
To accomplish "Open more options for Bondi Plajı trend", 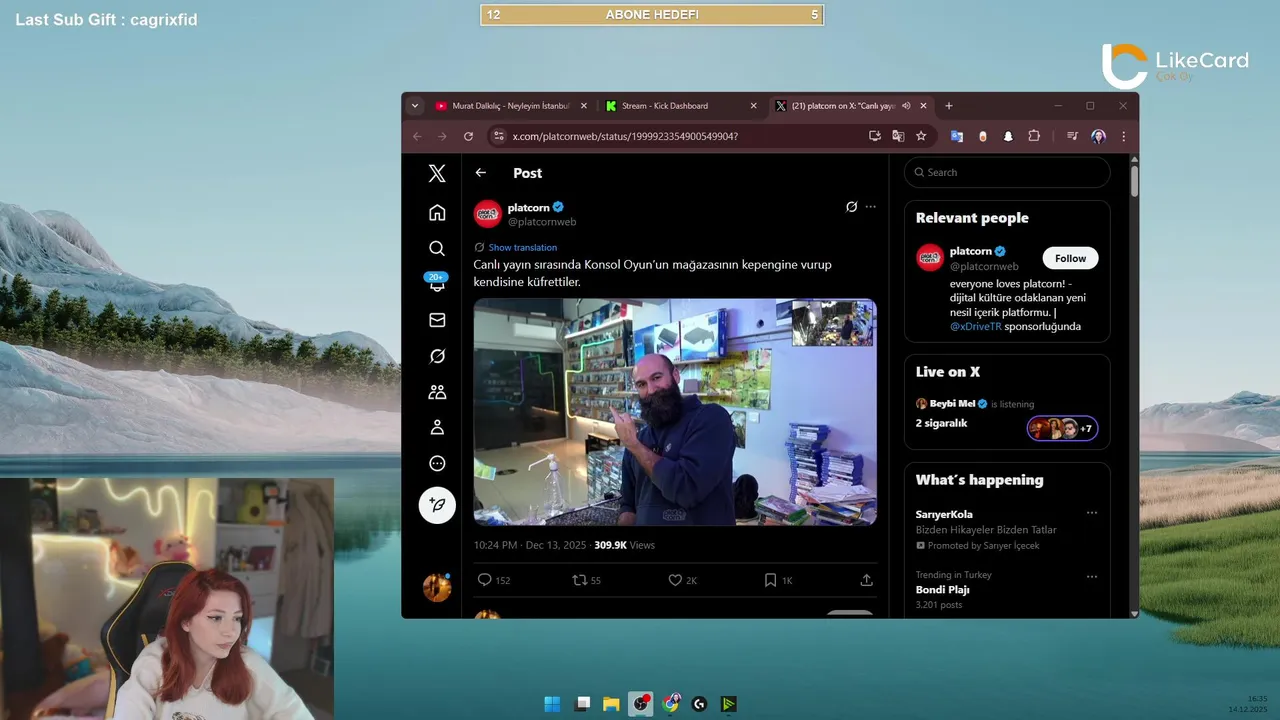I will pyautogui.click(x=1092, y=576).
